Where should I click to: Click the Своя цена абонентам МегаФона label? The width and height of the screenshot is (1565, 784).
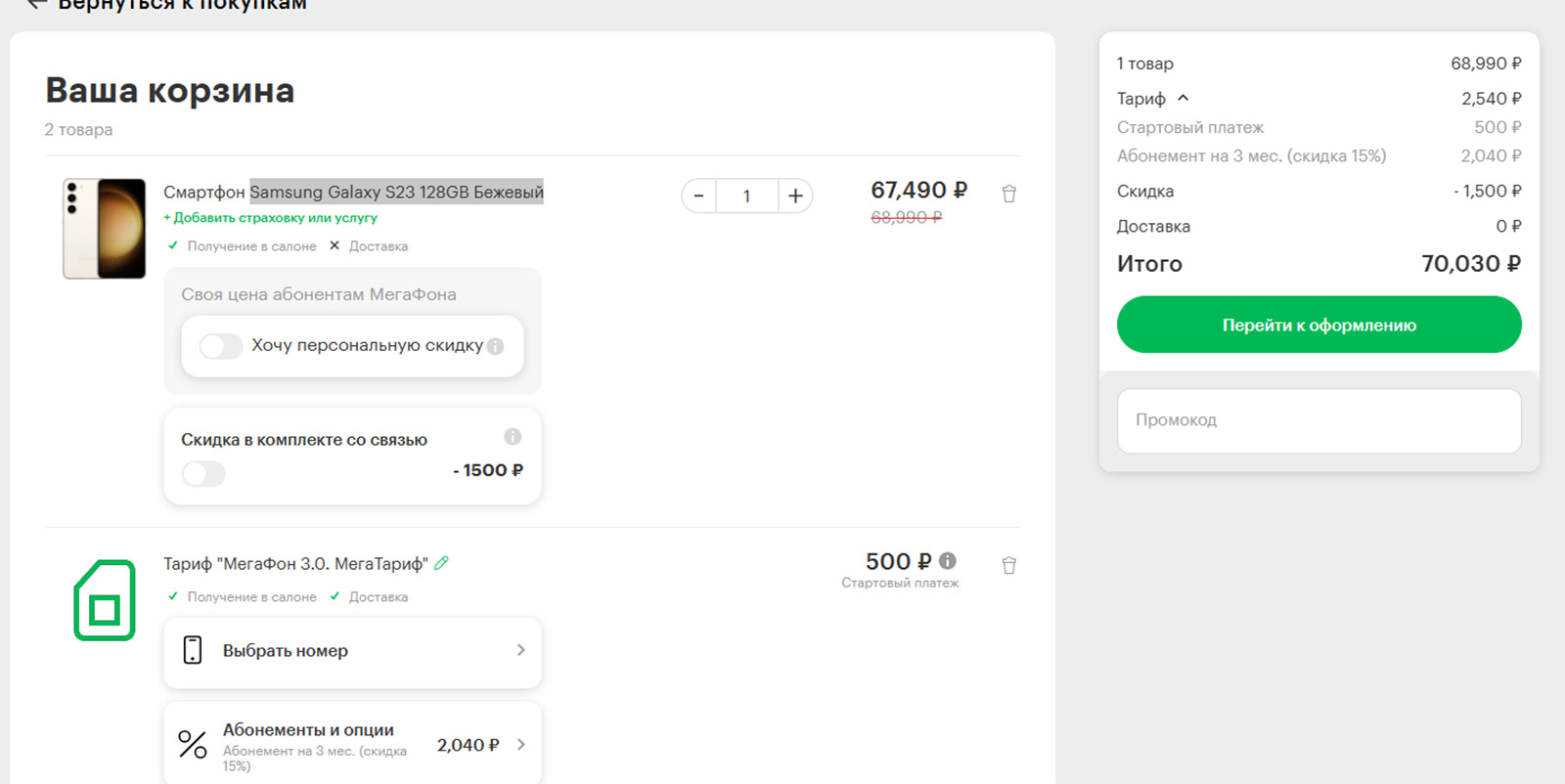click(x=319, y=294)
